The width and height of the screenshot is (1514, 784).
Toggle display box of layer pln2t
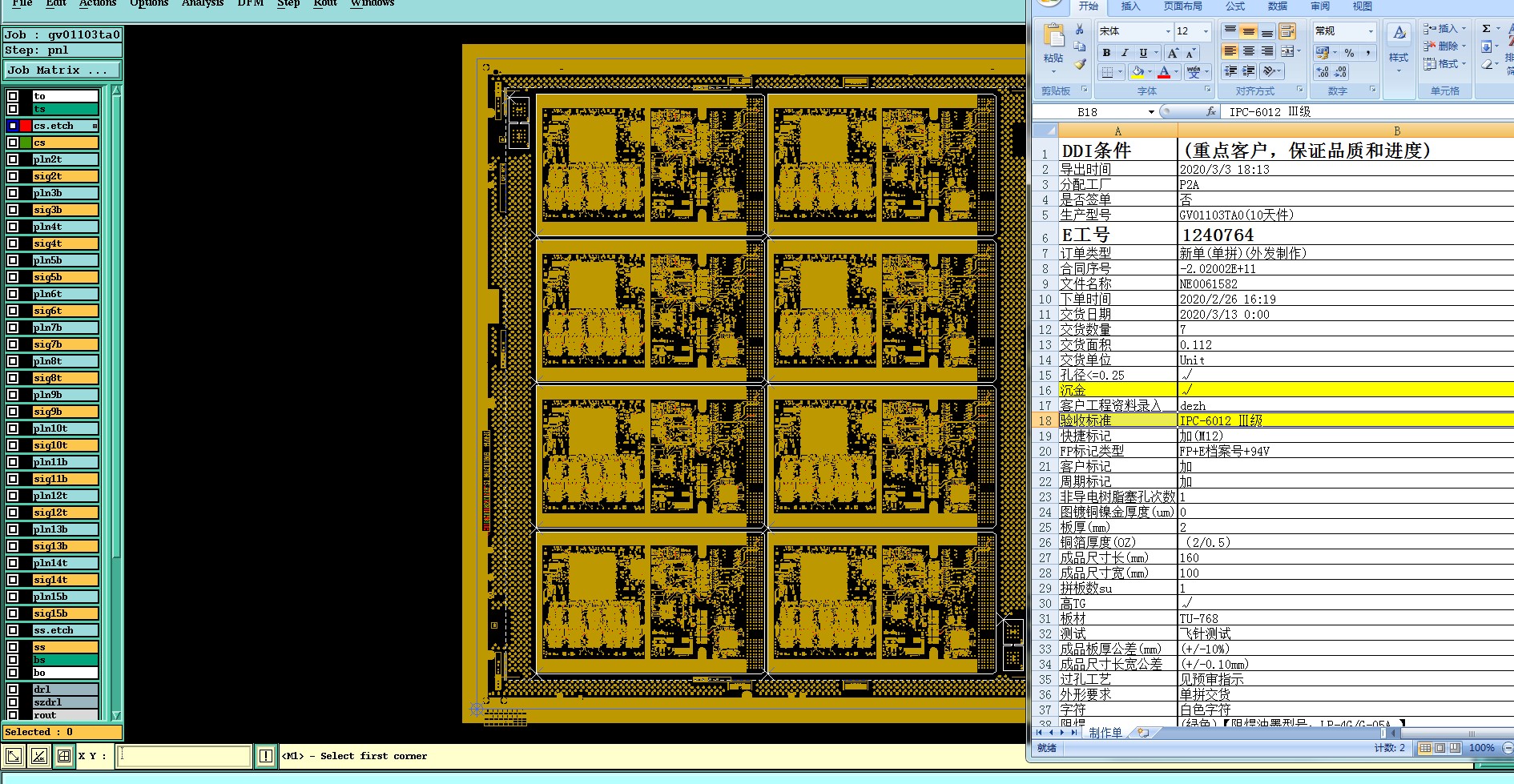tap(13, 159)
